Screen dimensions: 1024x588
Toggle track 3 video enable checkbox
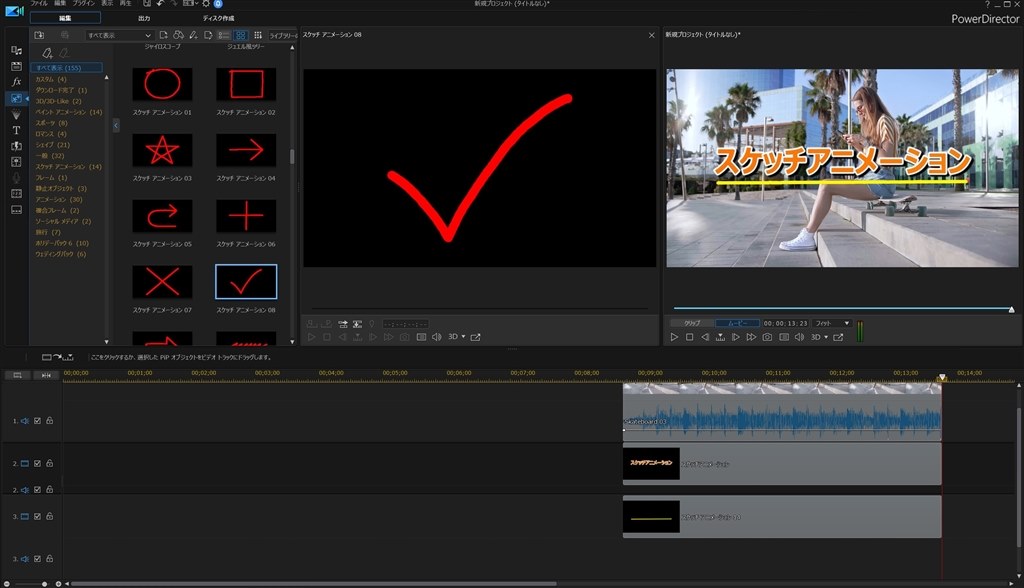(x=37, y=516)
